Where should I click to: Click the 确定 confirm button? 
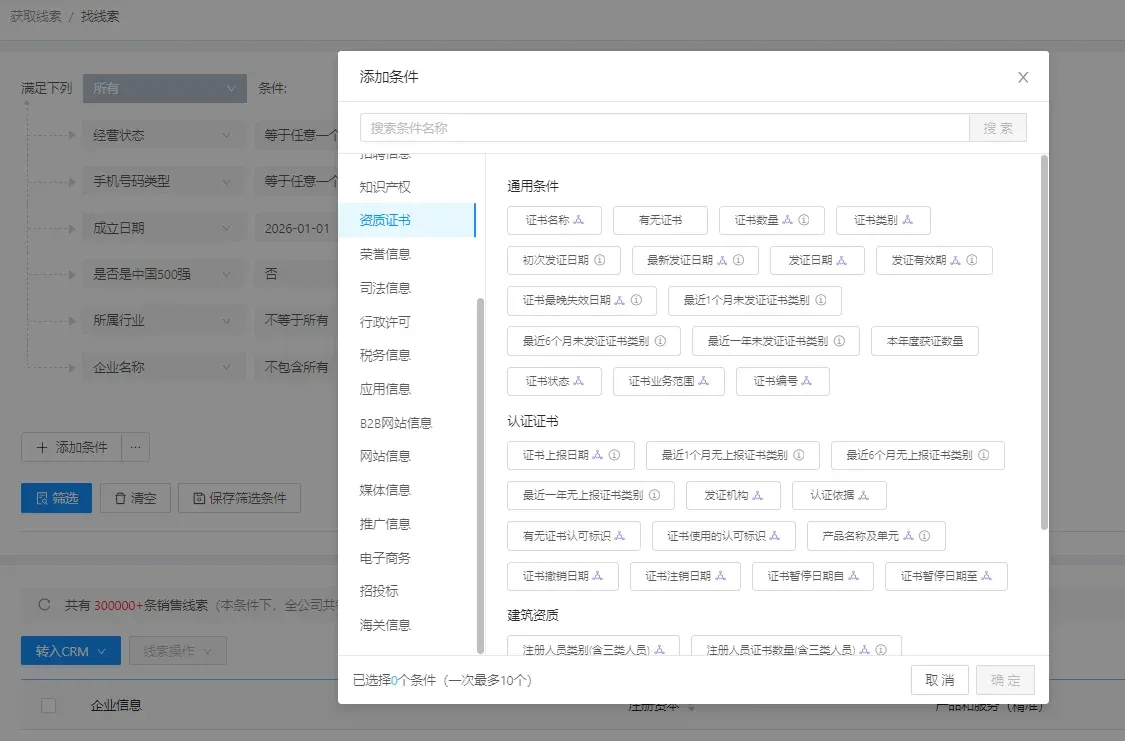tap(1004, 680)
